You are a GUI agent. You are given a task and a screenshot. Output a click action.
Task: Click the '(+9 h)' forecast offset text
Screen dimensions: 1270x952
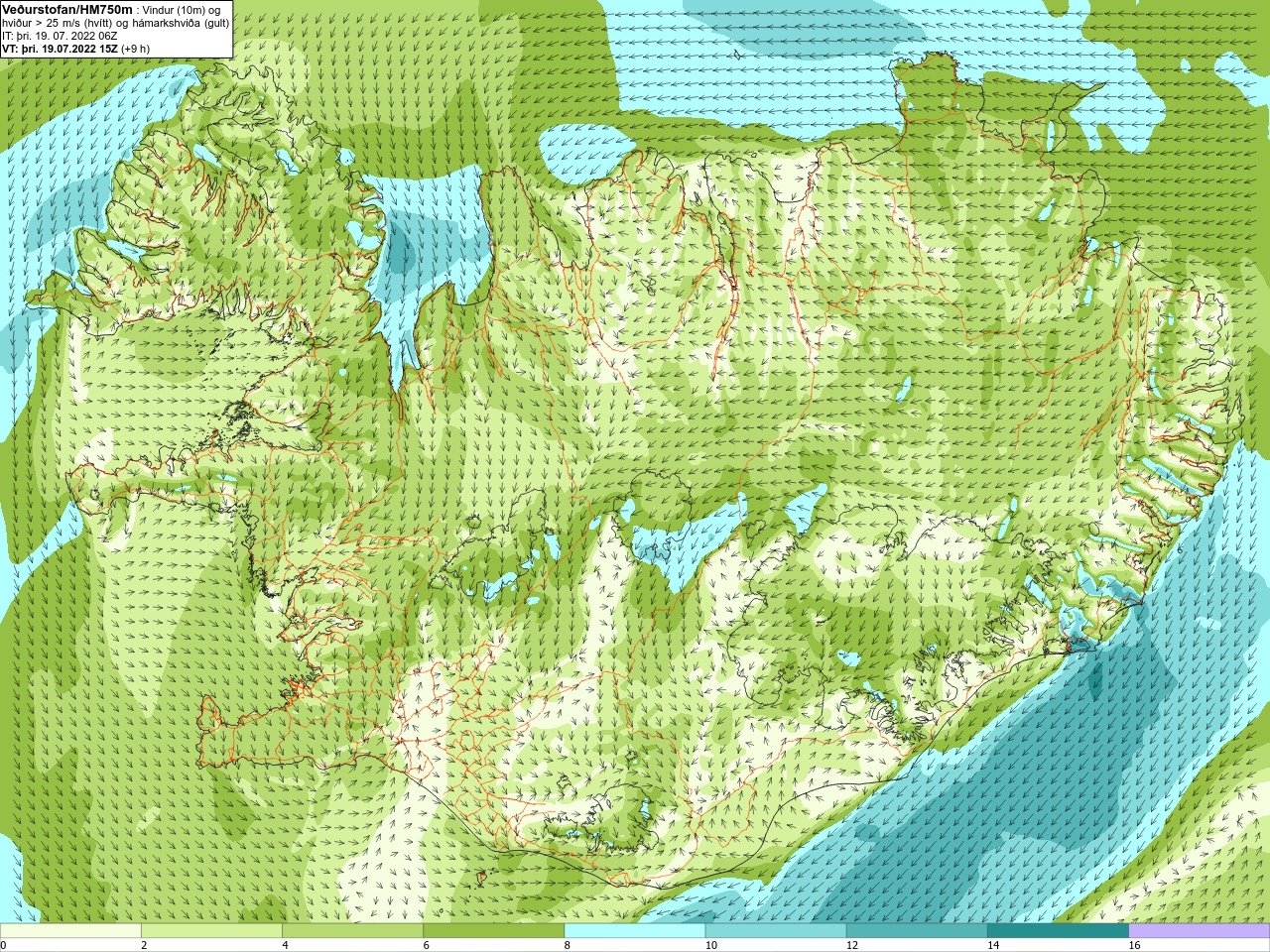click(x=136, y=49)
